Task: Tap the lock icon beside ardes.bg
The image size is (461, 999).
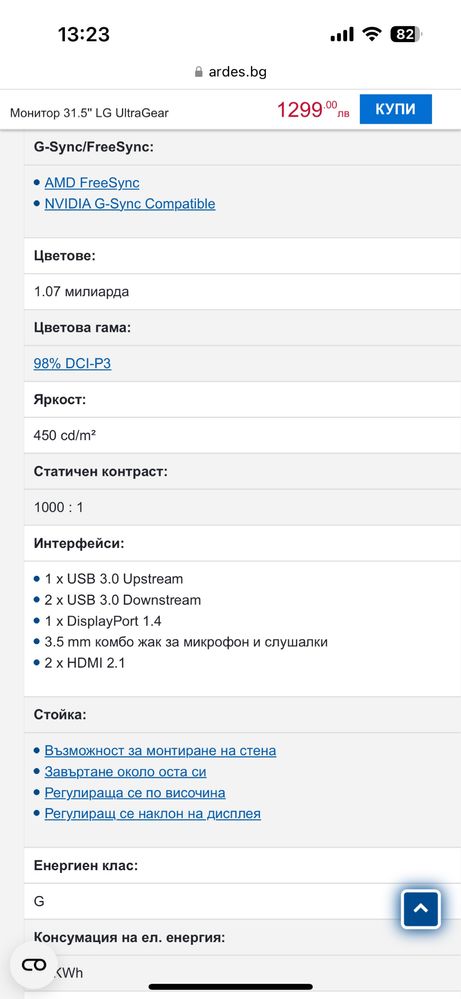Action: tap(198, 72)
